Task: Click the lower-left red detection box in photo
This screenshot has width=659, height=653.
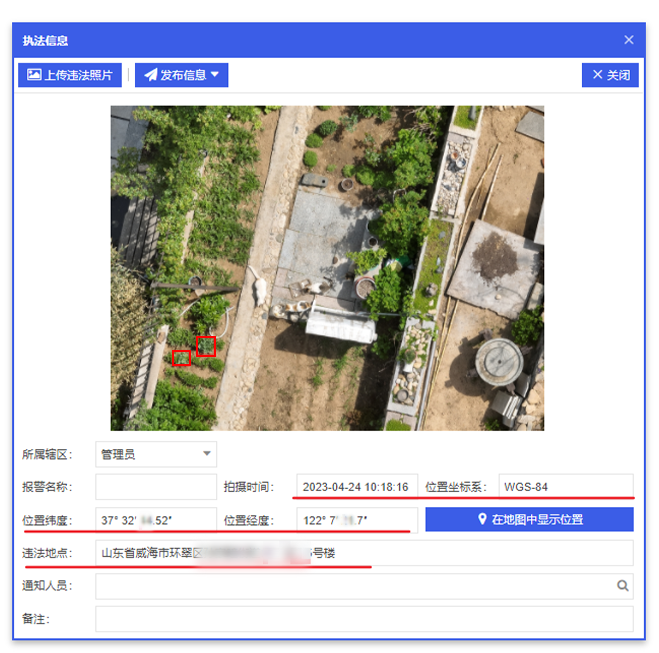Action: 181,357
